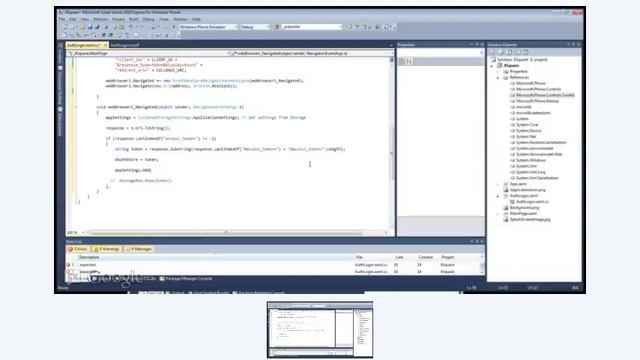Open the View menu
Viewport: 640px width, 360px height.
click(x=84, y=19)
